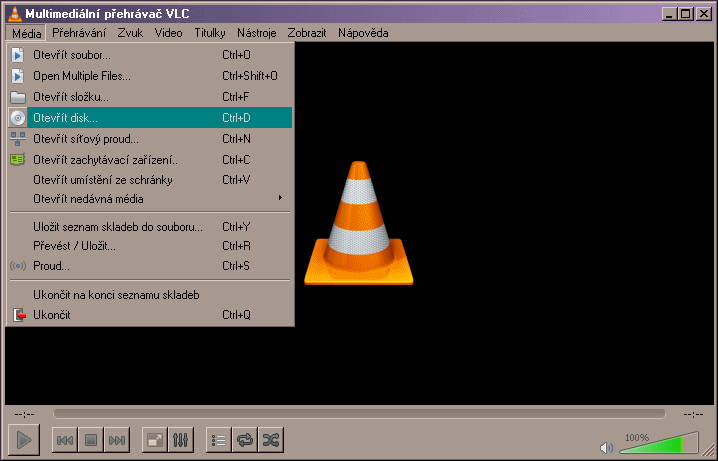Image resolution: width=718 pixels, height=461 pixels.
Task: Toggle Ukončit na konci seznamu skladeb
Action: pyautogui.click(x=150, y=295)
